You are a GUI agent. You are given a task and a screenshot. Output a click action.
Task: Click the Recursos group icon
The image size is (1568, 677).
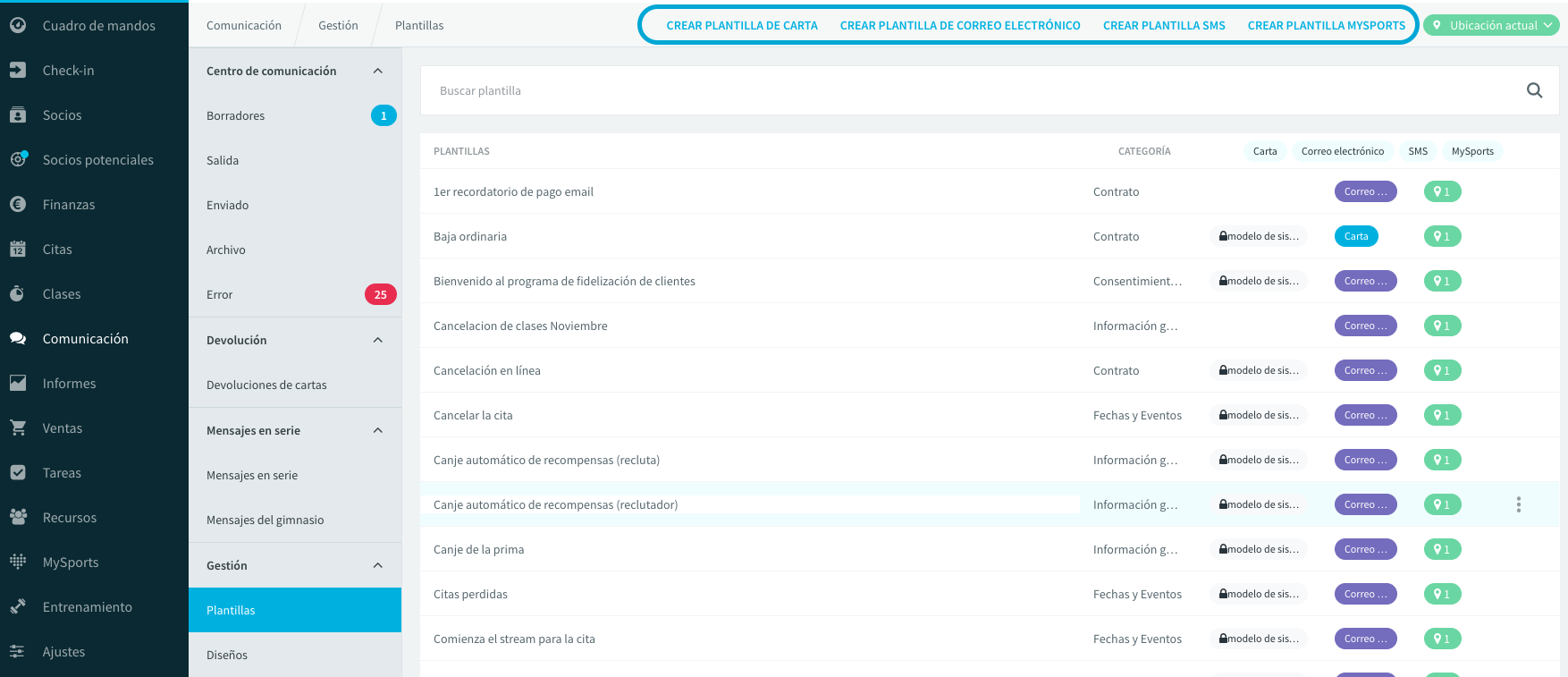[18, 518]
